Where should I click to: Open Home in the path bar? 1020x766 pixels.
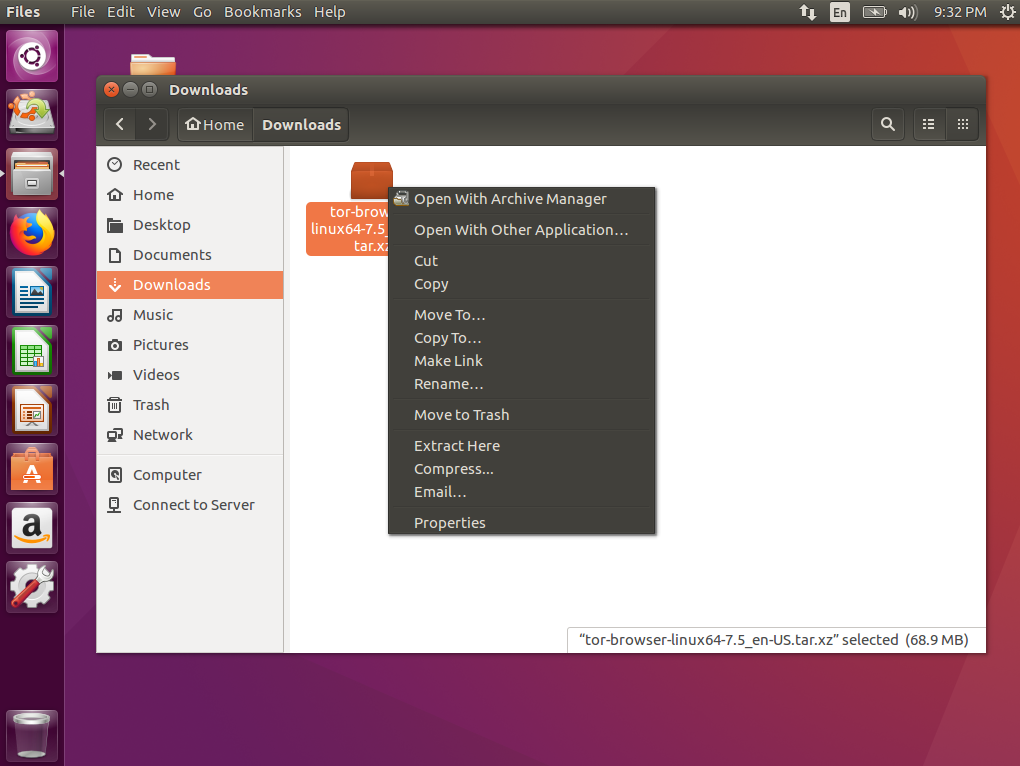tap(214, 125)
